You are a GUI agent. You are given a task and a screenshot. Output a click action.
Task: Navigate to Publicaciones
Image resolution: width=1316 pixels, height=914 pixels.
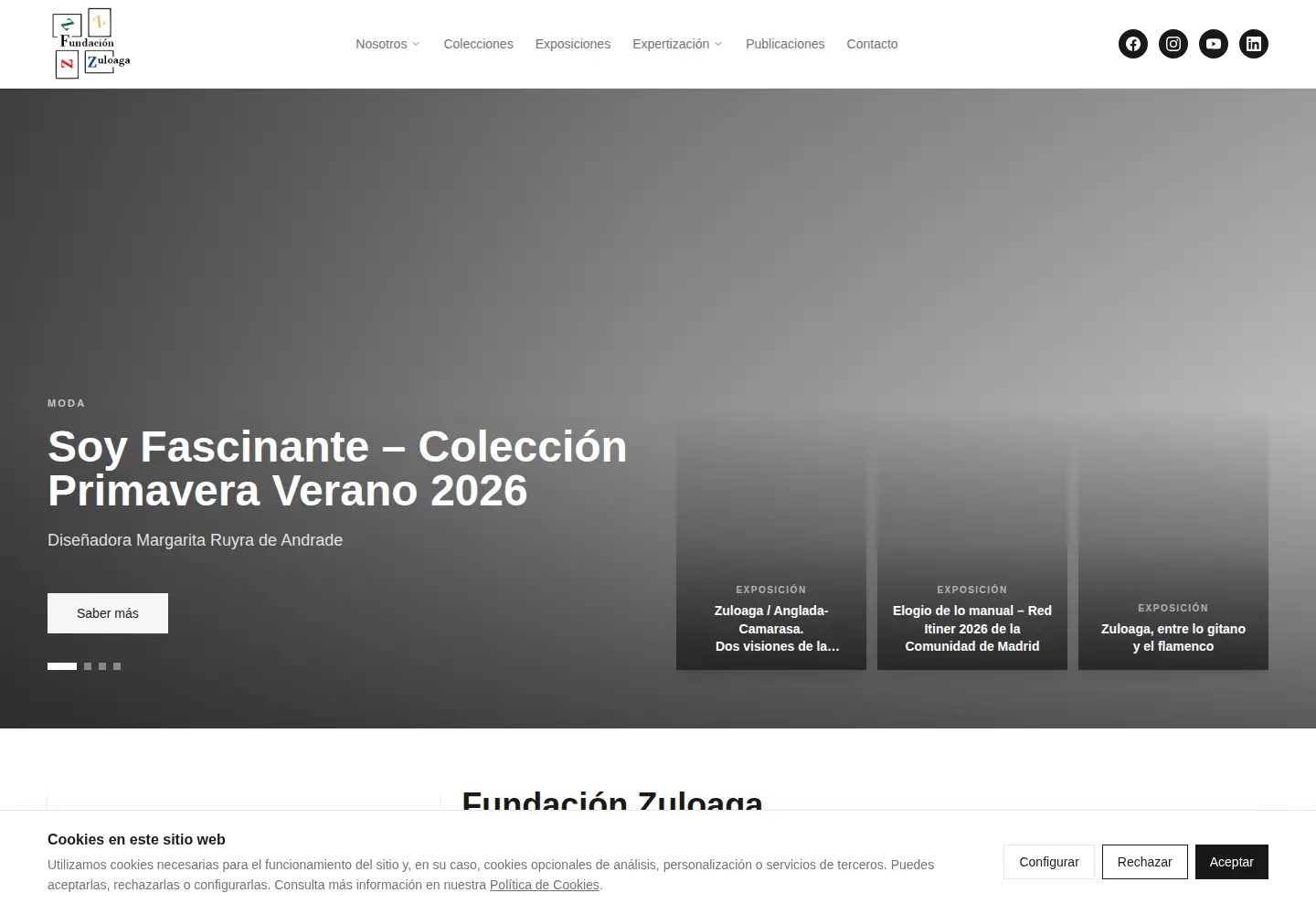point(785,44)
